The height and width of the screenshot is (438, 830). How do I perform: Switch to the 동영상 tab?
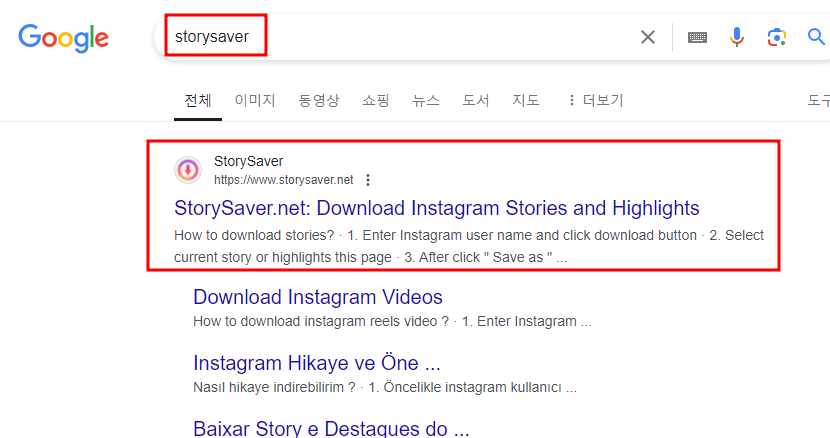pyautogui.click(x=319, y=100)
